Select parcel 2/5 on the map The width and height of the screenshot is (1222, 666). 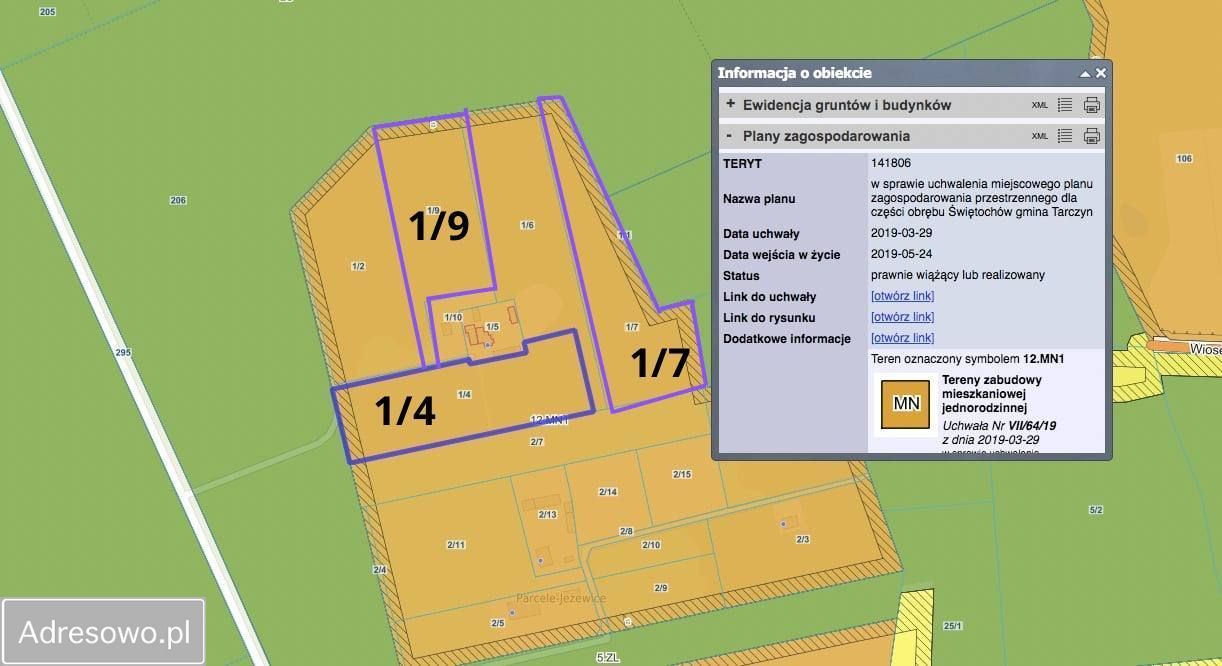click(498, 623)
